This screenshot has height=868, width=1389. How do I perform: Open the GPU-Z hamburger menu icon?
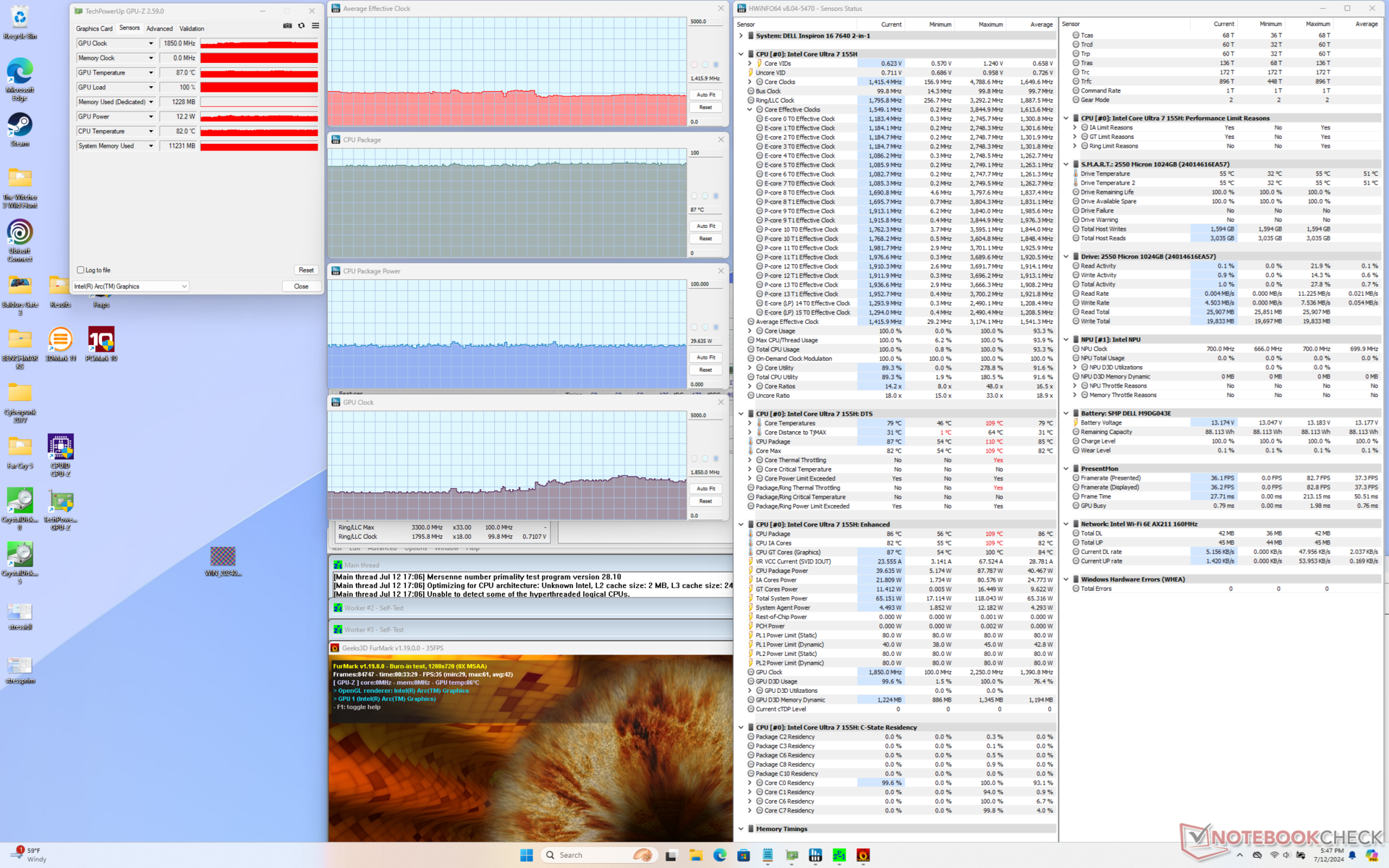click(315, 26)
